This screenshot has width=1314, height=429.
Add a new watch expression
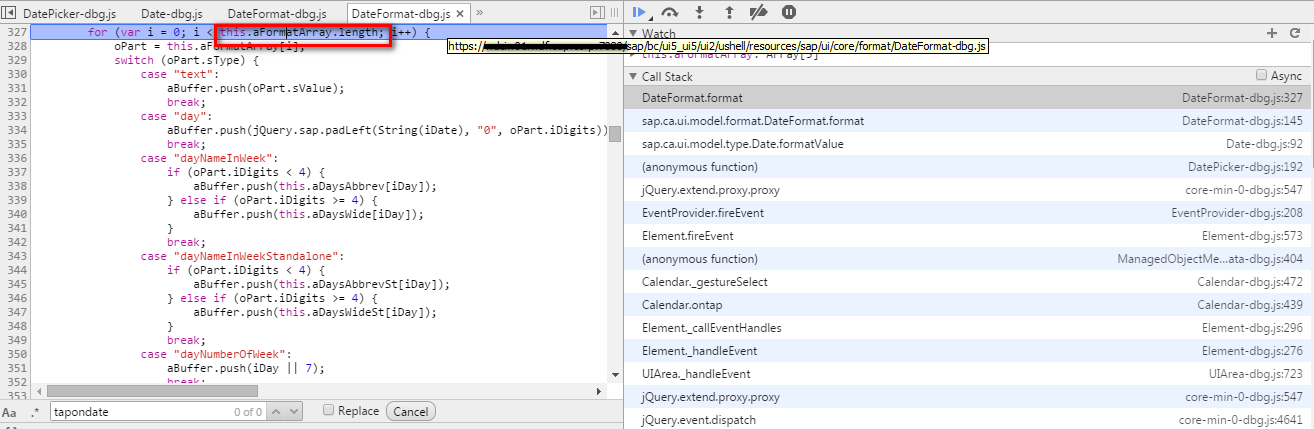(1272, 33)
